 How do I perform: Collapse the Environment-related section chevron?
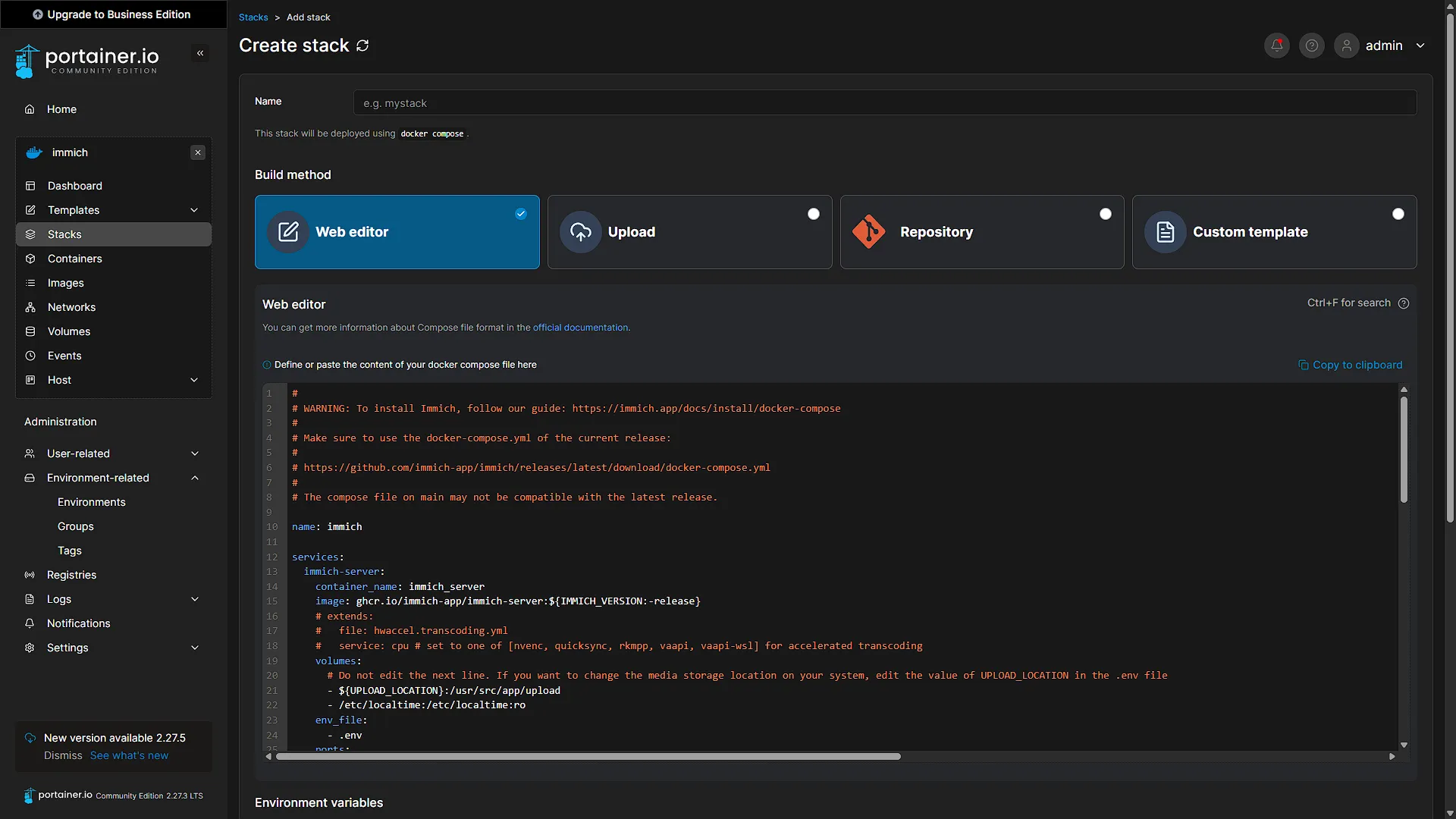point(195,478)
